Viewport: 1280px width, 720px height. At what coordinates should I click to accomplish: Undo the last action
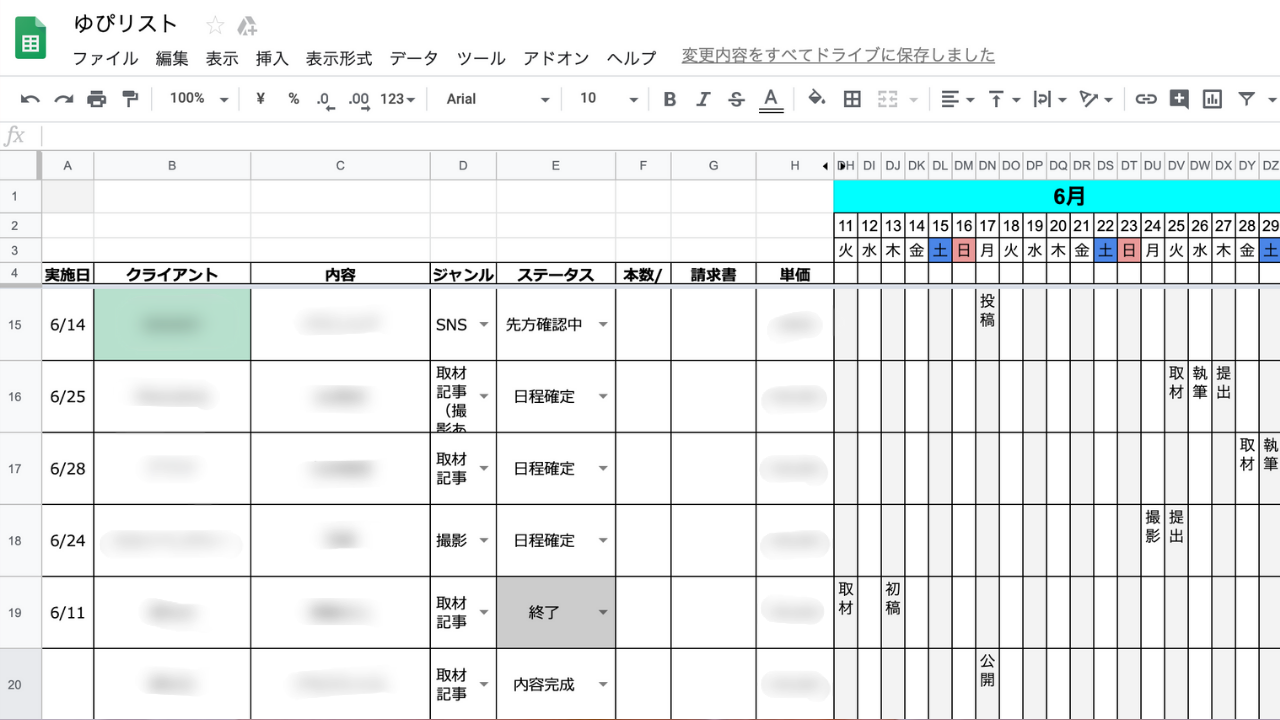[30, 99]
